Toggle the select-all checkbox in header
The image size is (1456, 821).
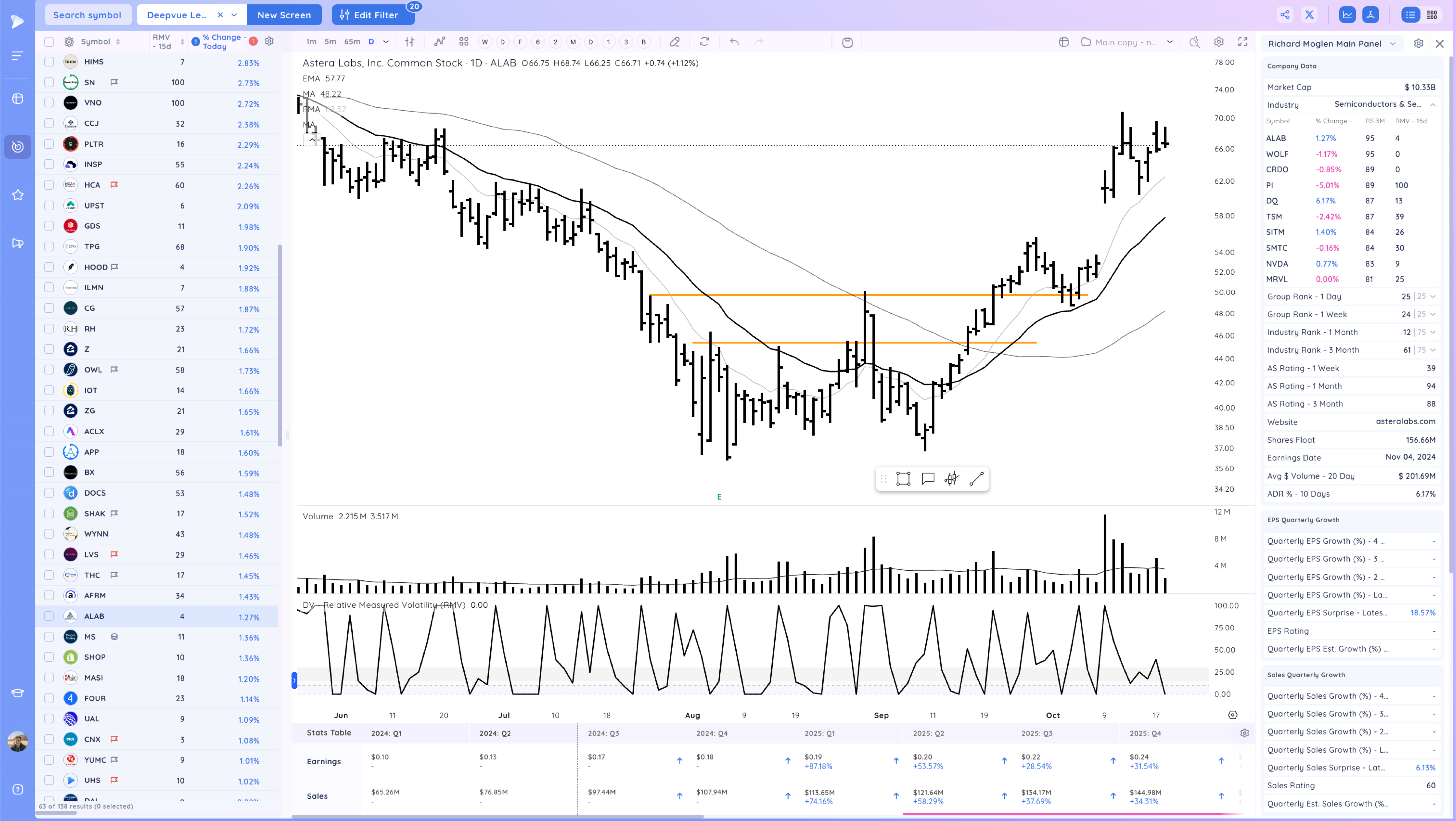49,42
